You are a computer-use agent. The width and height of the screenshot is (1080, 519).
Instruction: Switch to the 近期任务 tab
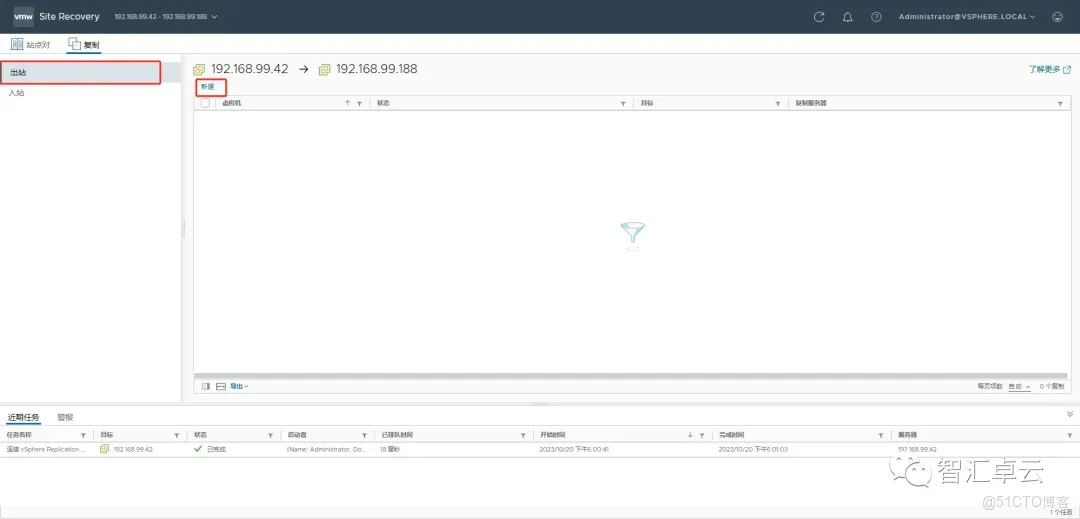[23, 417]
